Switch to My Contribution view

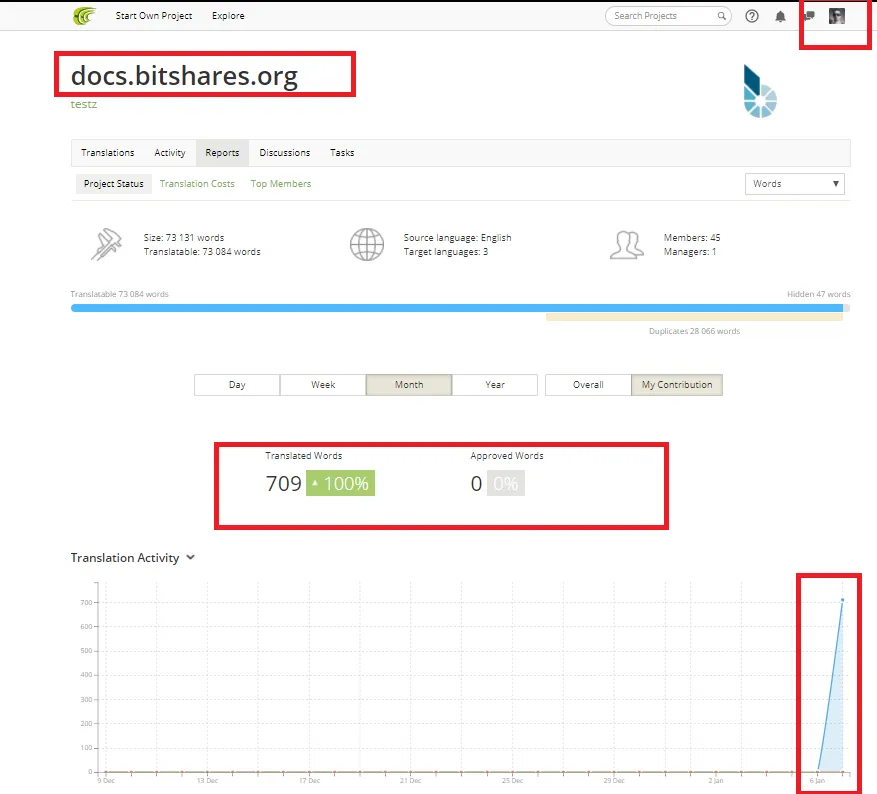(x=677, y=385)
